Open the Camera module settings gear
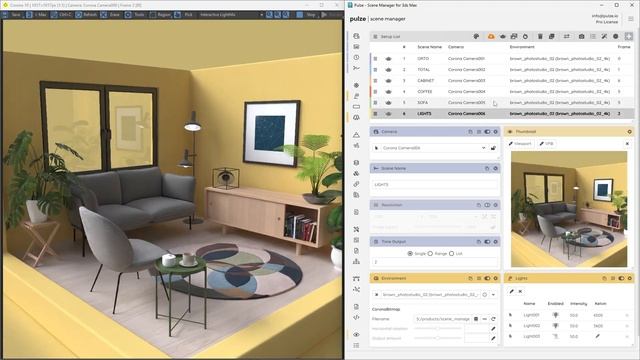The image size is (640, 360). point(496,132)
